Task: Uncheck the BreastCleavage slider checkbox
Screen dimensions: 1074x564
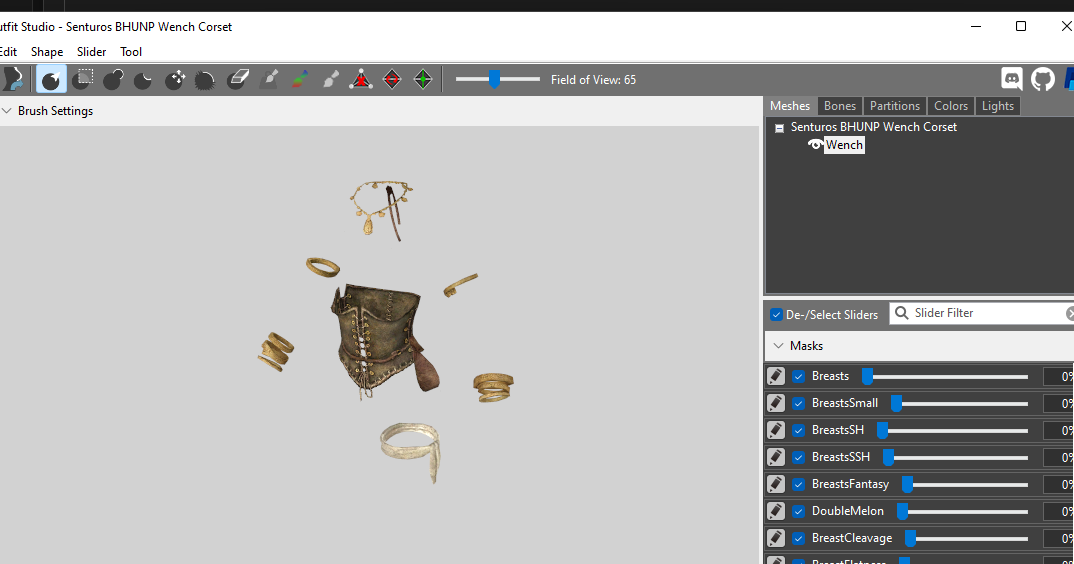Action: click(798, 539)
